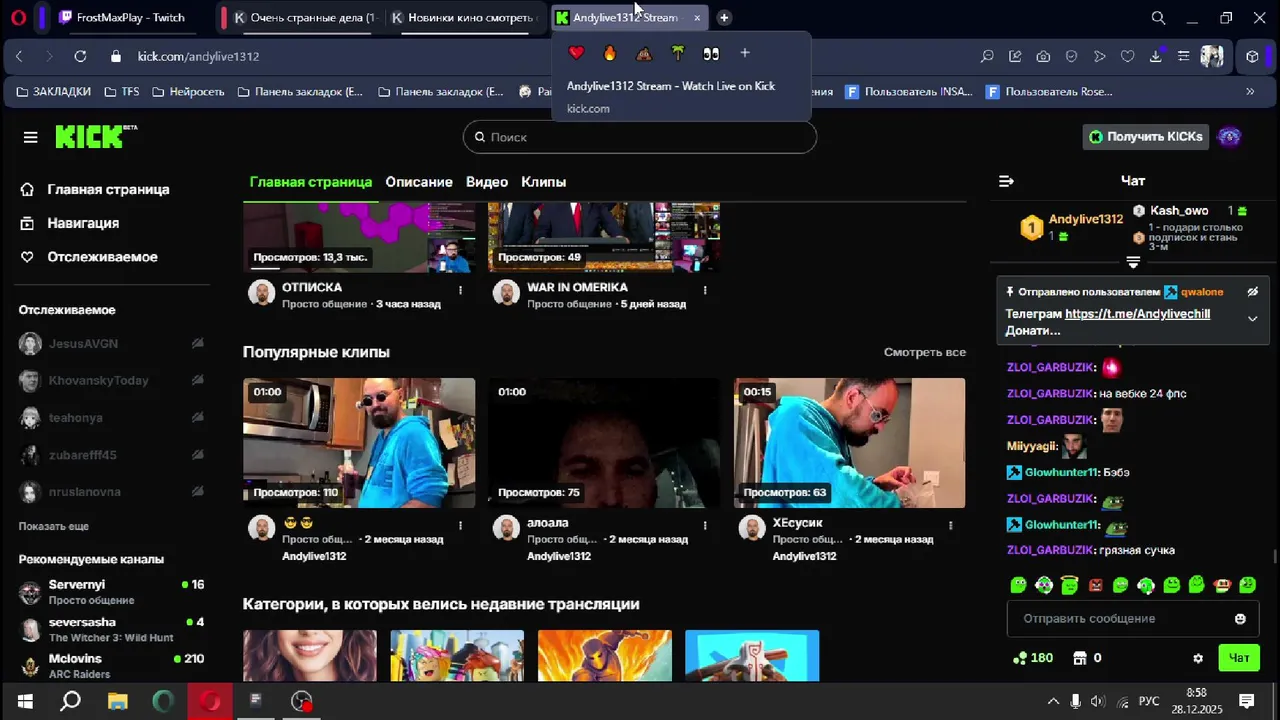Click the green Чат send button
Viewport: 1280px width, 720px height.
[x=1238, y=658]
